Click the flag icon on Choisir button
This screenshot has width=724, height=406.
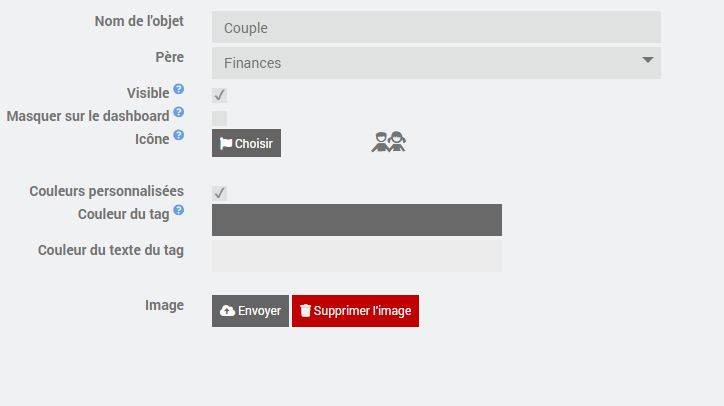click(x=226, y=144)
